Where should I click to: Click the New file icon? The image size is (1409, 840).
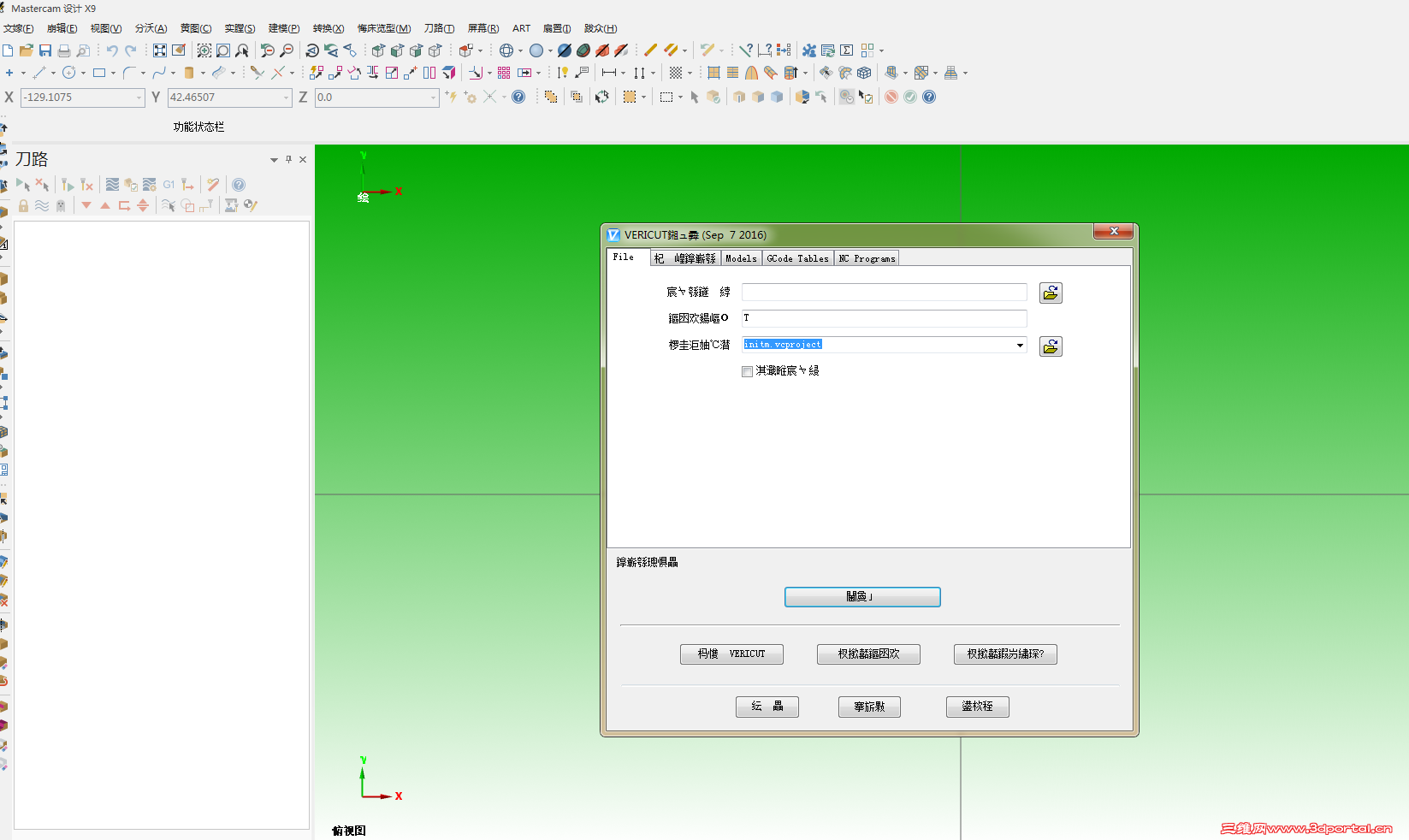point(8,50)
